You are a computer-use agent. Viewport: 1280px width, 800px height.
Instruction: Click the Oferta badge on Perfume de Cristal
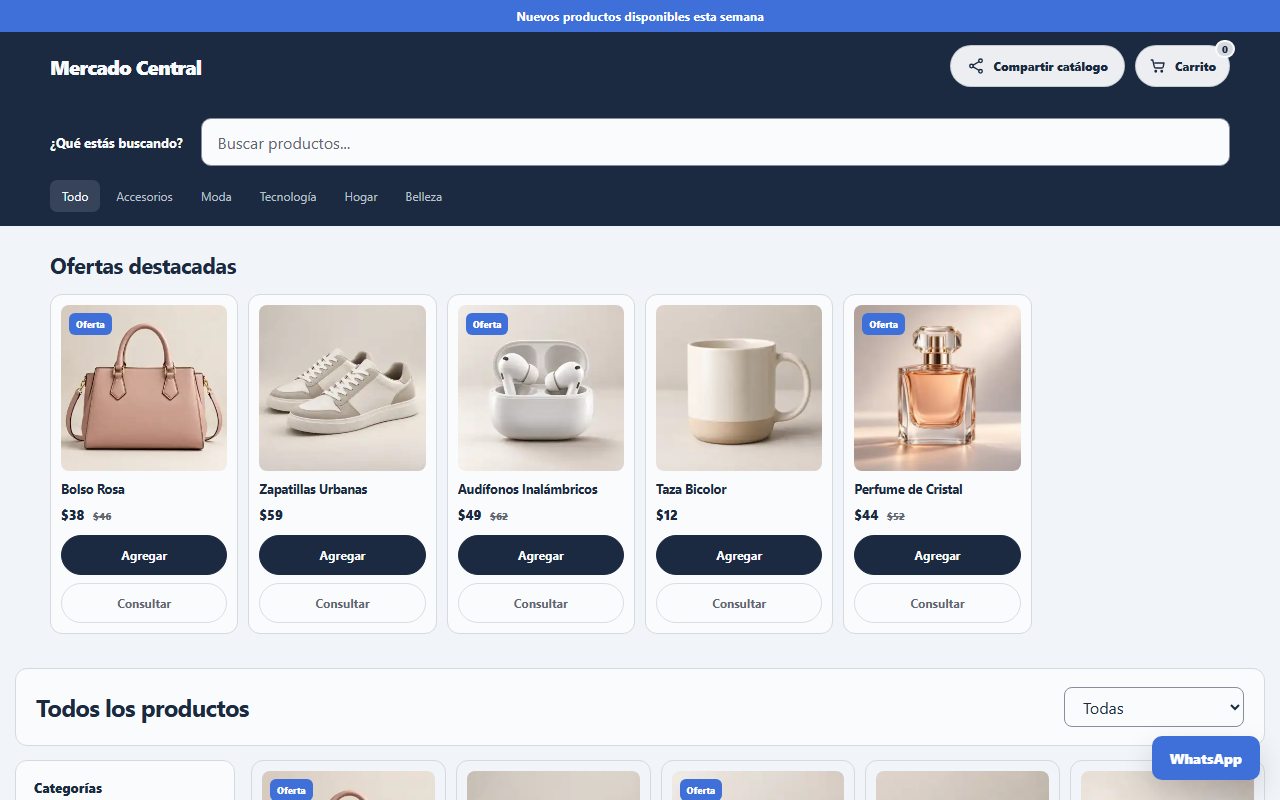[x=883, y=324]
